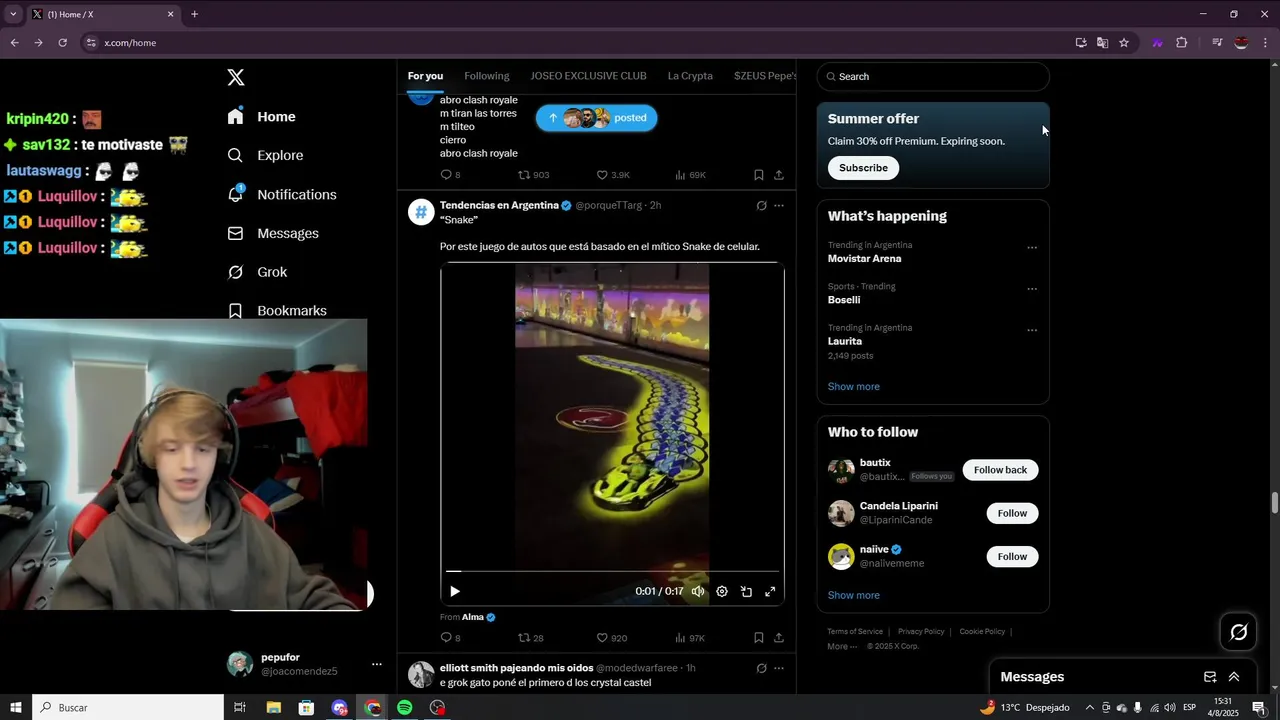Open the Terms of Service link

855,632
